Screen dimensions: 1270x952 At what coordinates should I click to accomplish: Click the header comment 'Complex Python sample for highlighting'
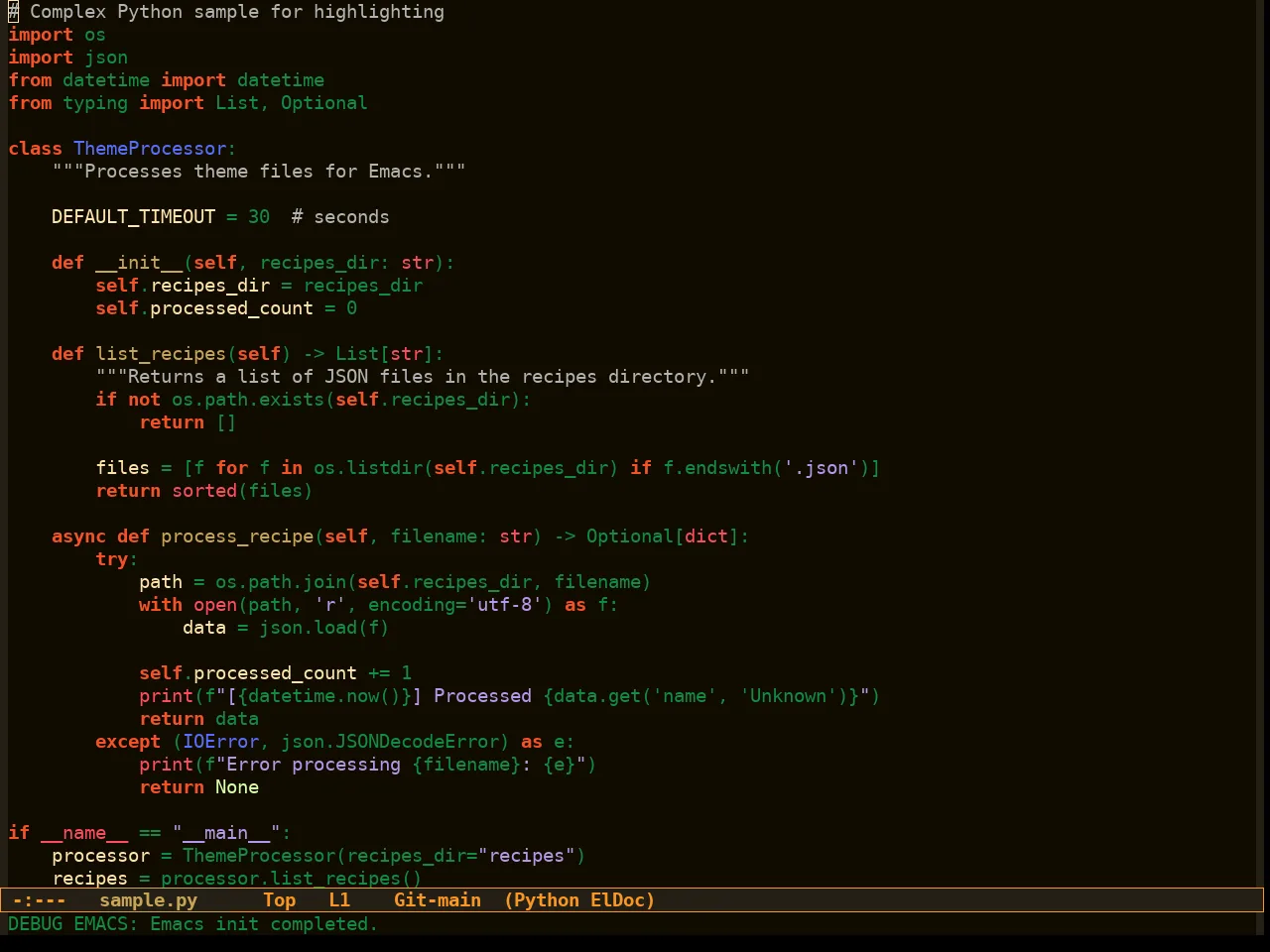tap(226, 12)
